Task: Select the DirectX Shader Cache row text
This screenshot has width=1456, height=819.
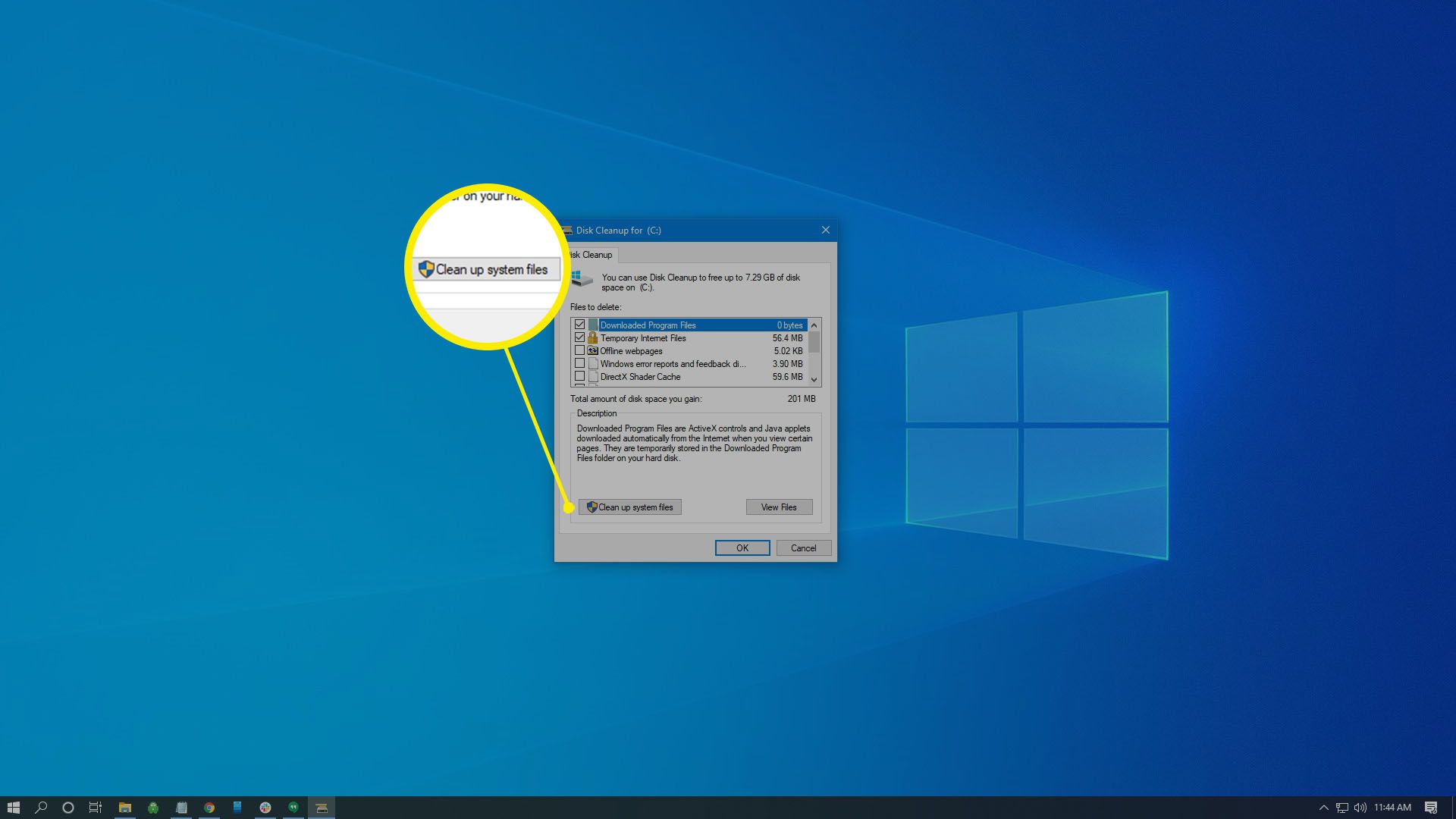Action: [x=640, y=377]
